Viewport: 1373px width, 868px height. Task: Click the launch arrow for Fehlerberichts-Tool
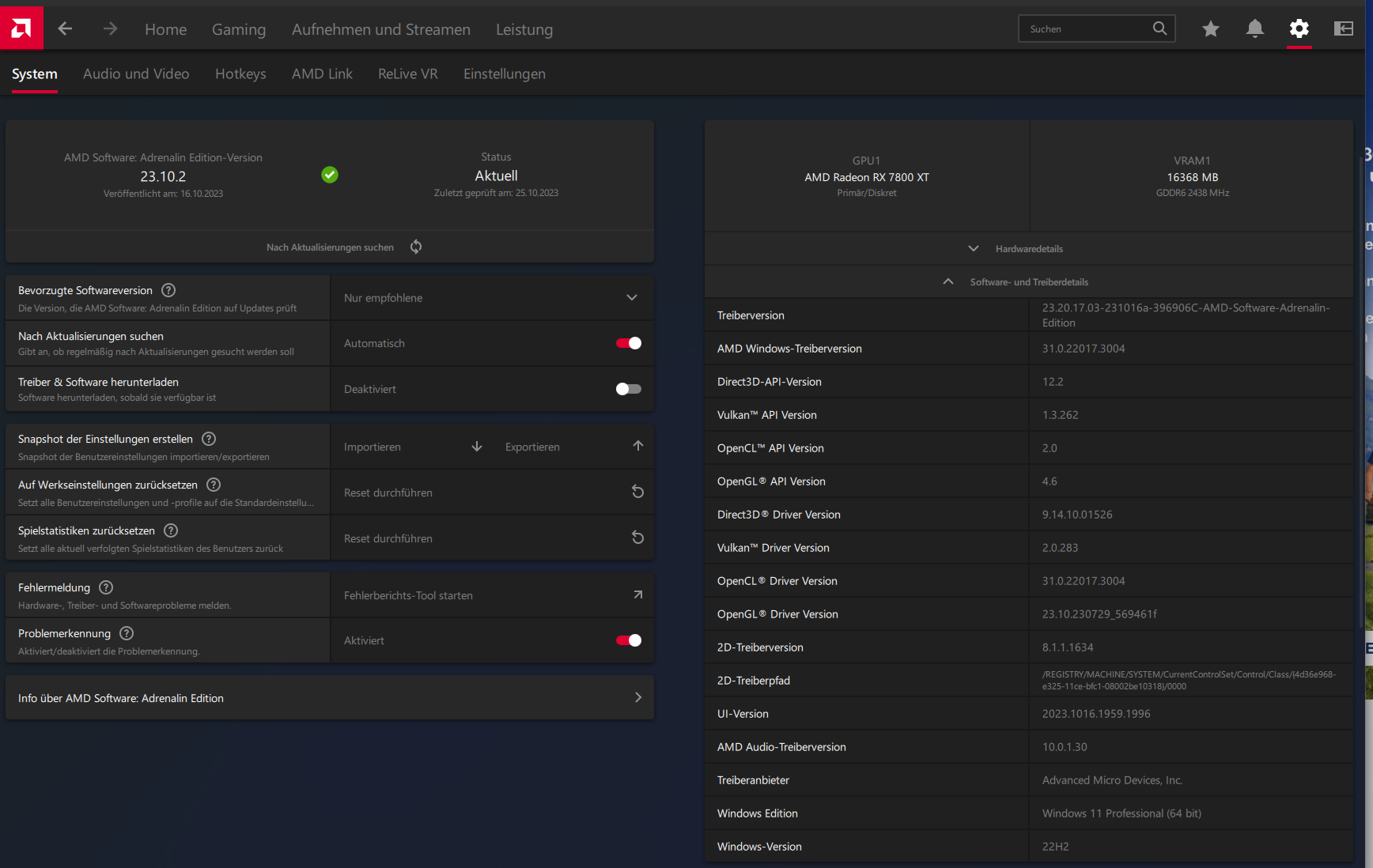coord(638,594)
